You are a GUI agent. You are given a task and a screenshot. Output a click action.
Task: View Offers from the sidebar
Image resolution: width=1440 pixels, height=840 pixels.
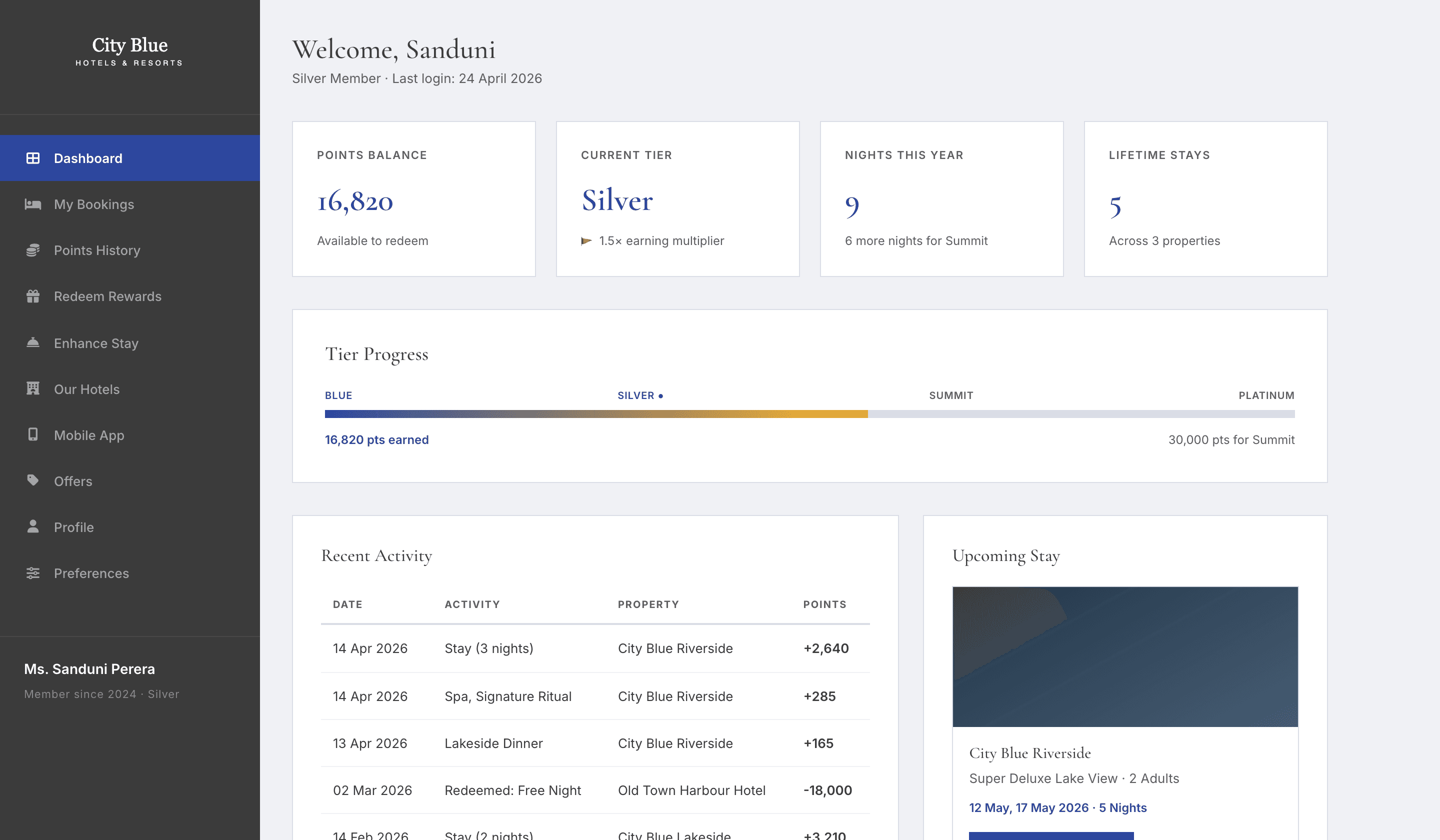pyautogui.click(x=129, y=481)
